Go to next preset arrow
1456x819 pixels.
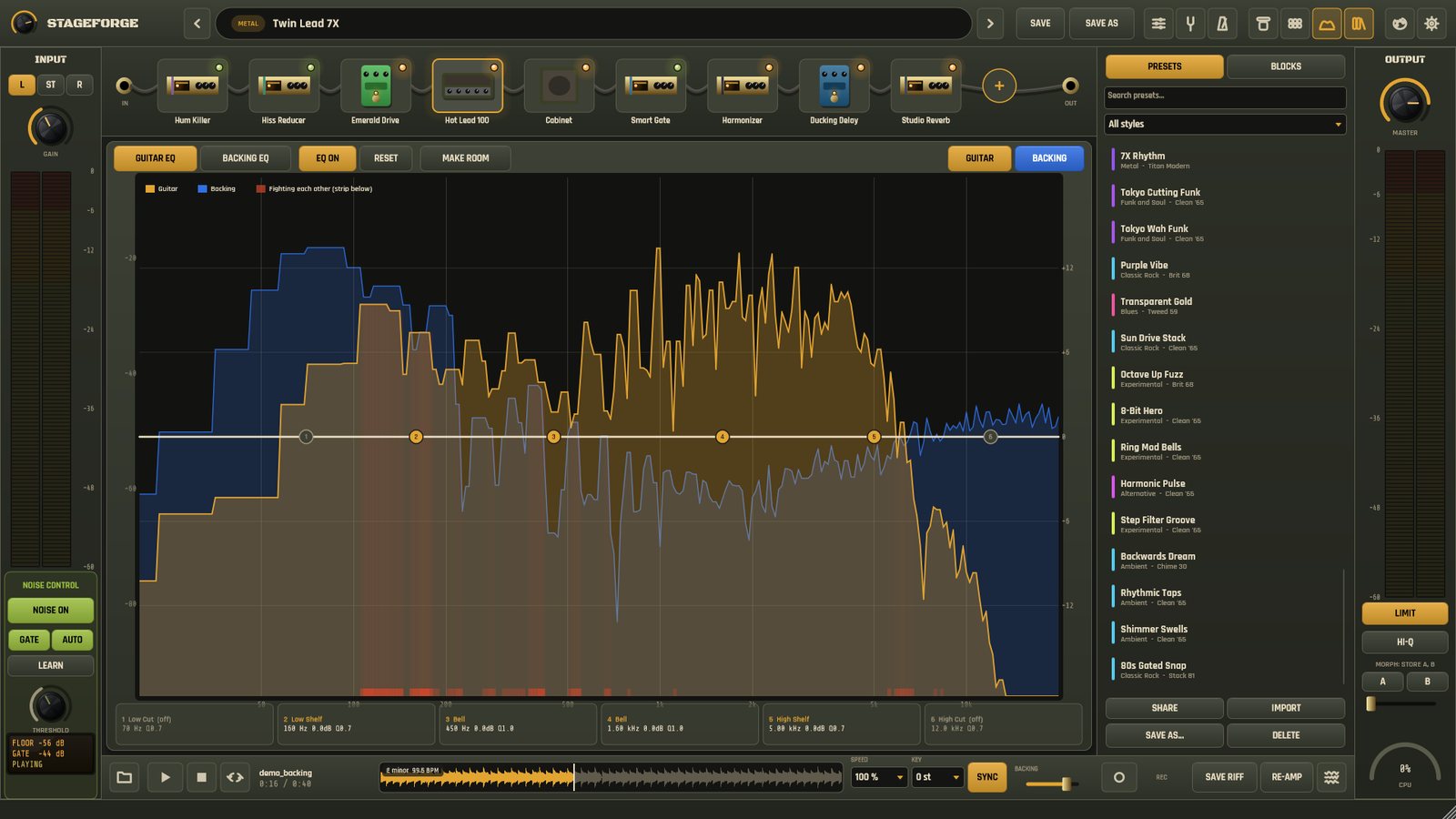pos(990,24)
